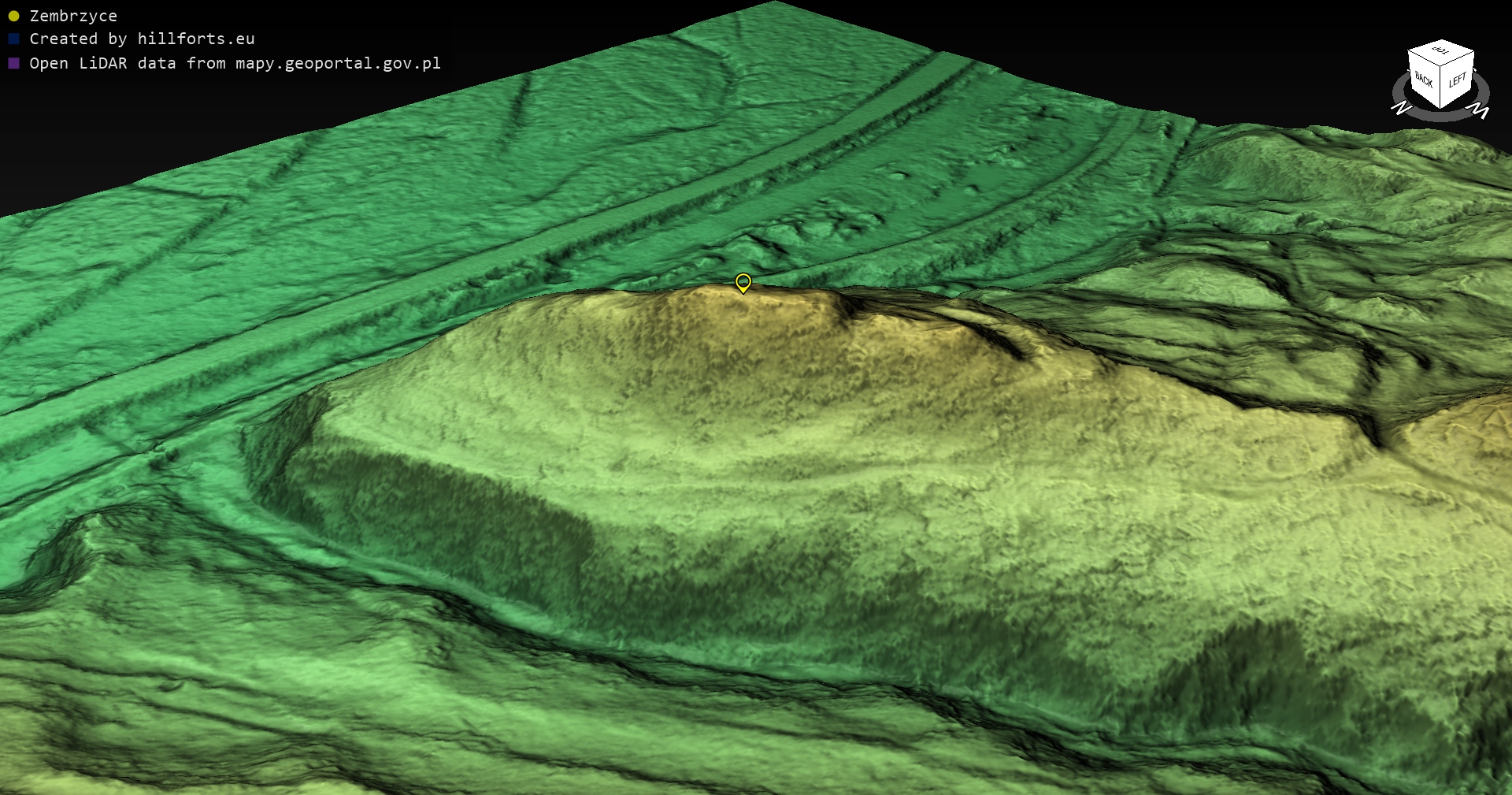Click the small mound at far left edge

tap(63, 552)
